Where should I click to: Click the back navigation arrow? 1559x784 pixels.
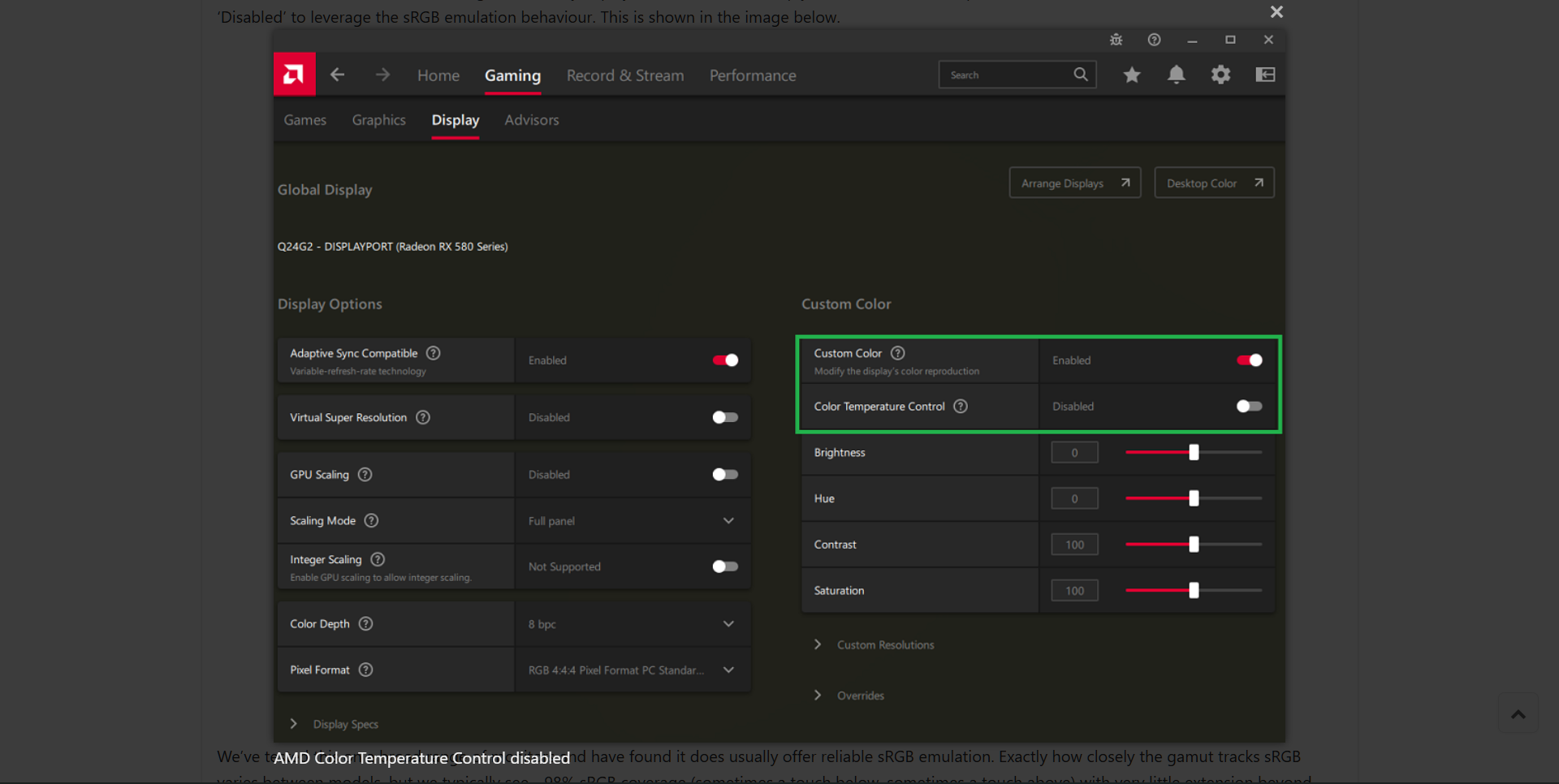tap(337, 74)
